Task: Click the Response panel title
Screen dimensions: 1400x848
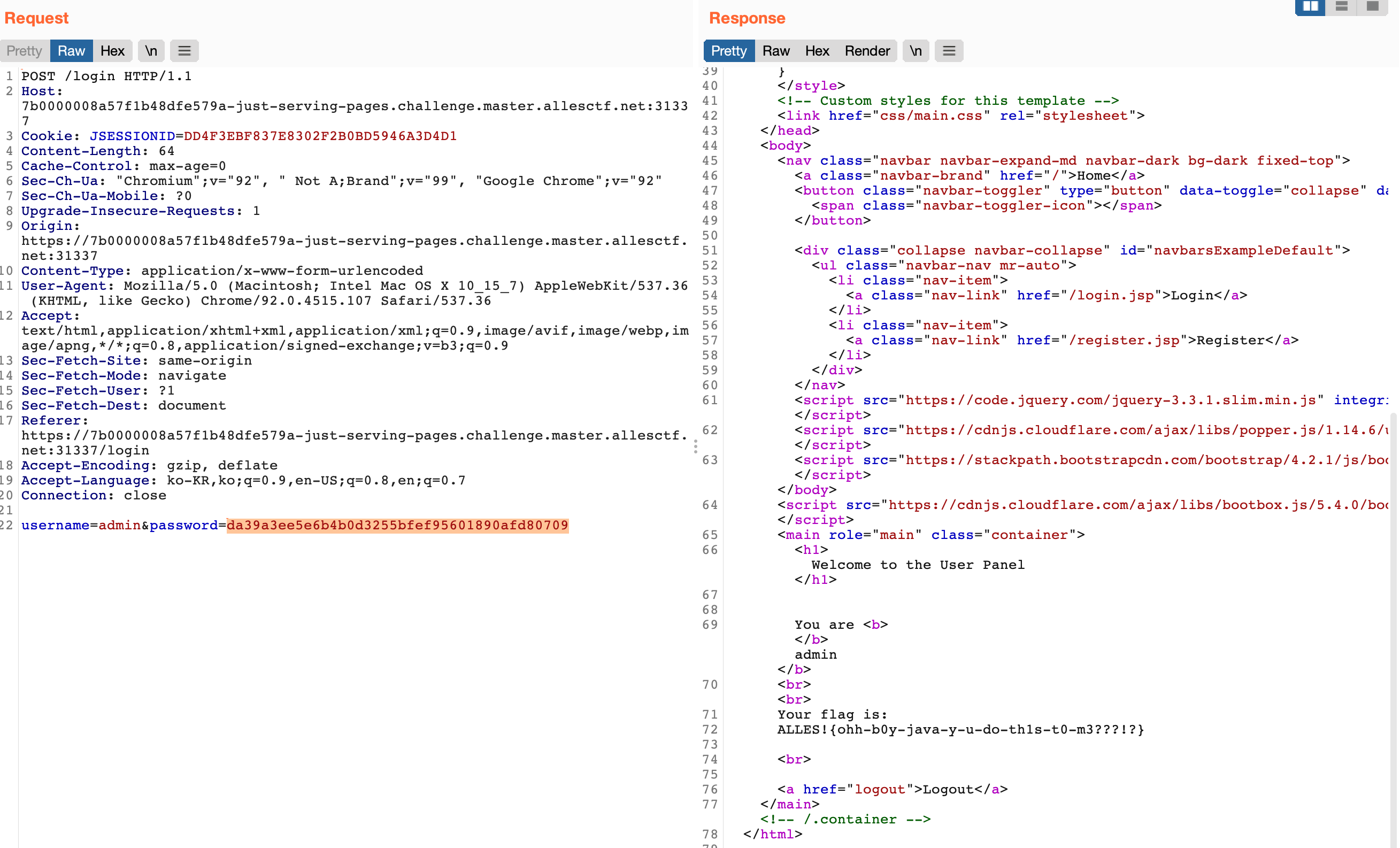Action: pos(747,18)
